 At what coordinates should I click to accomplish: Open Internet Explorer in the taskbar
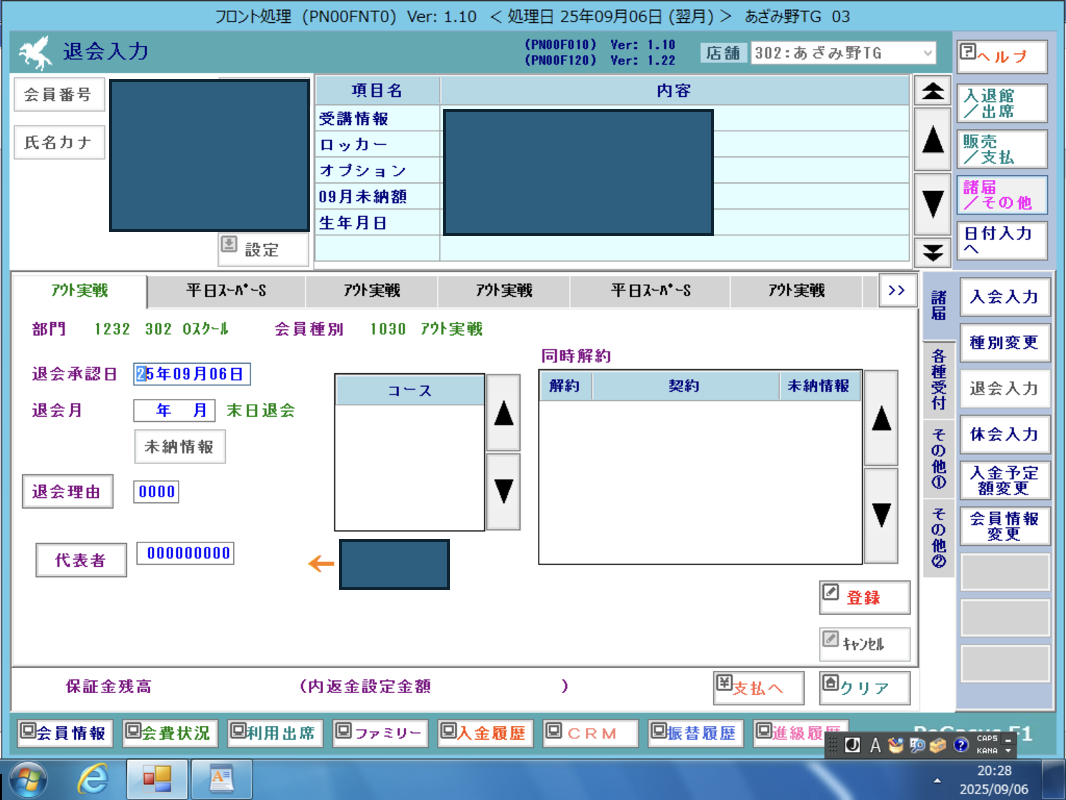93,778
